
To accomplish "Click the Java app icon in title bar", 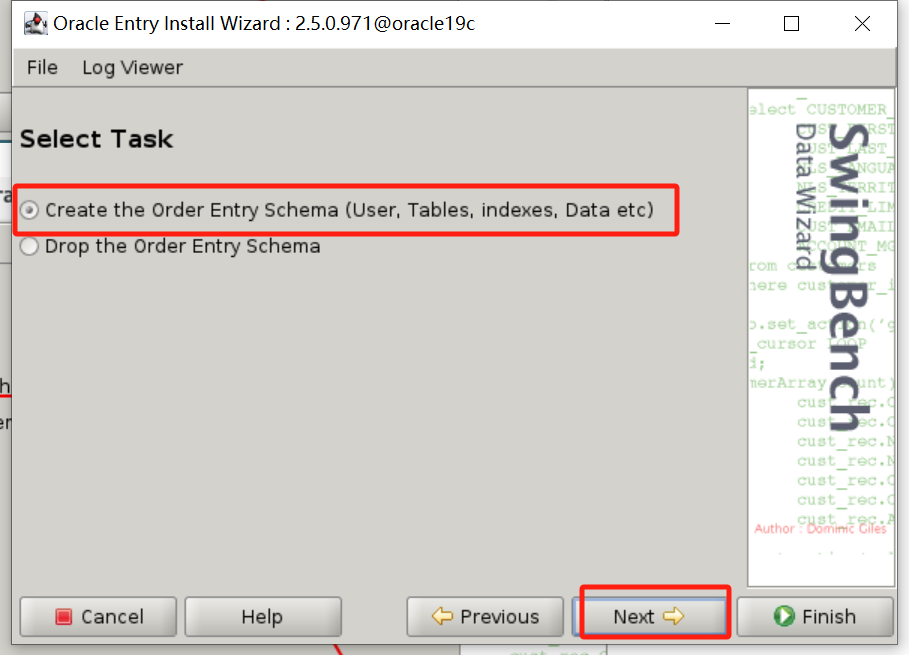I will 35,23.
